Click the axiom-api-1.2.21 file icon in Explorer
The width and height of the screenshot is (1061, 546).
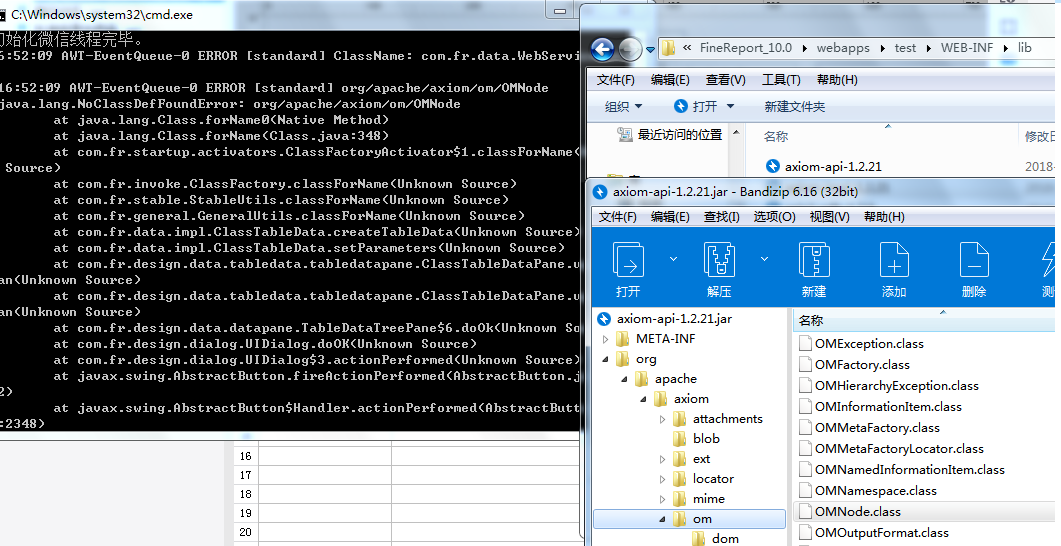773,166
